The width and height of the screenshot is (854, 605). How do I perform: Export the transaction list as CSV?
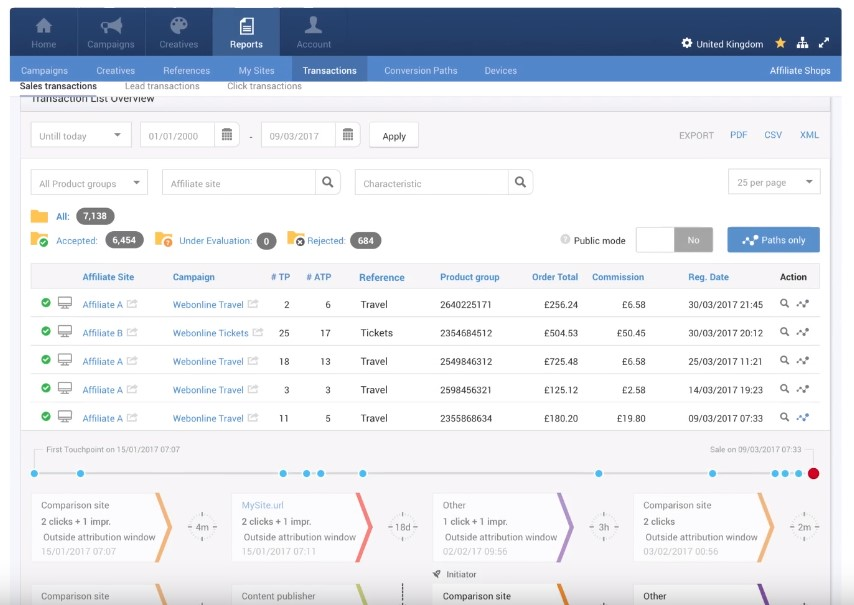[x=773, y=134]
